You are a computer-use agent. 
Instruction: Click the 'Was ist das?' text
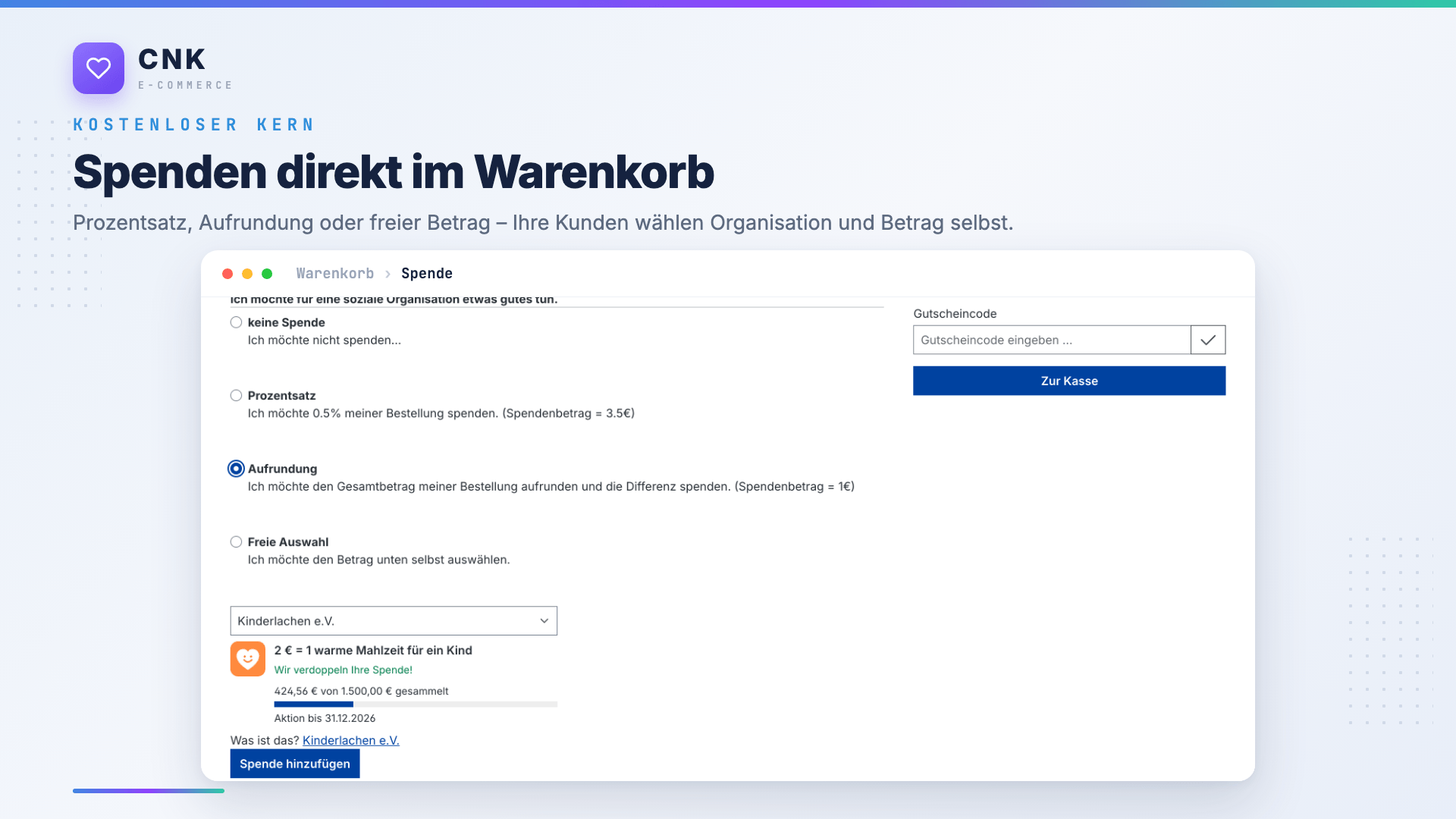pyautogui.click(x=265, y=740)
